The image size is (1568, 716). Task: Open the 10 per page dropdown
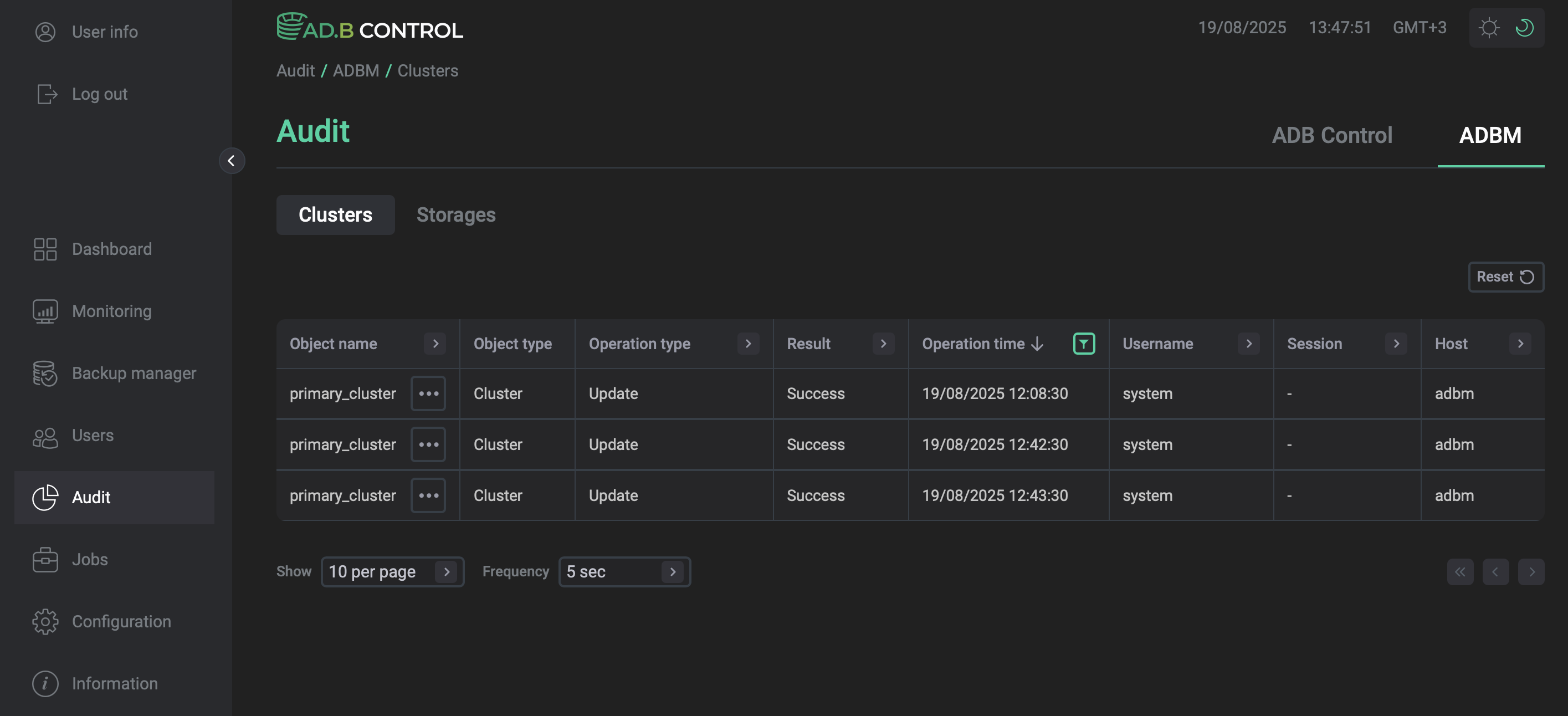point(392,572)
